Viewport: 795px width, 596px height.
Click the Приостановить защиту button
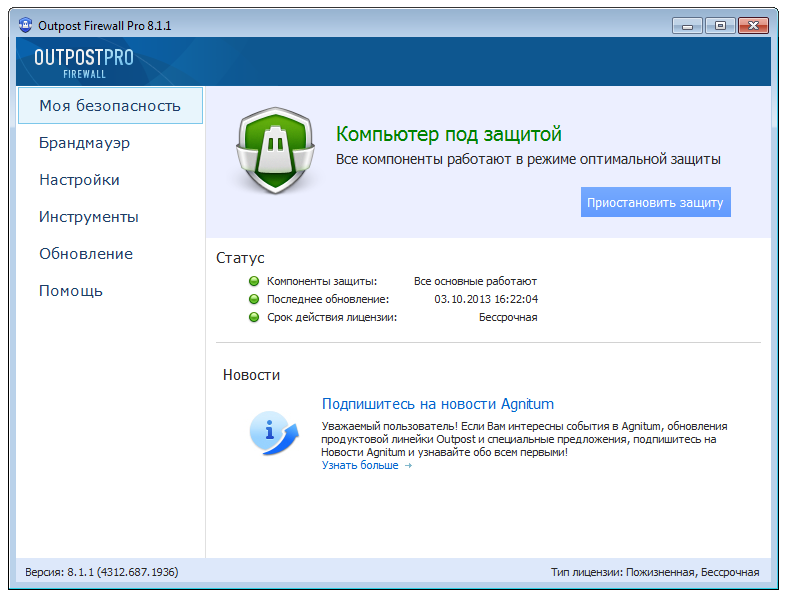click(x=656, y=202)
